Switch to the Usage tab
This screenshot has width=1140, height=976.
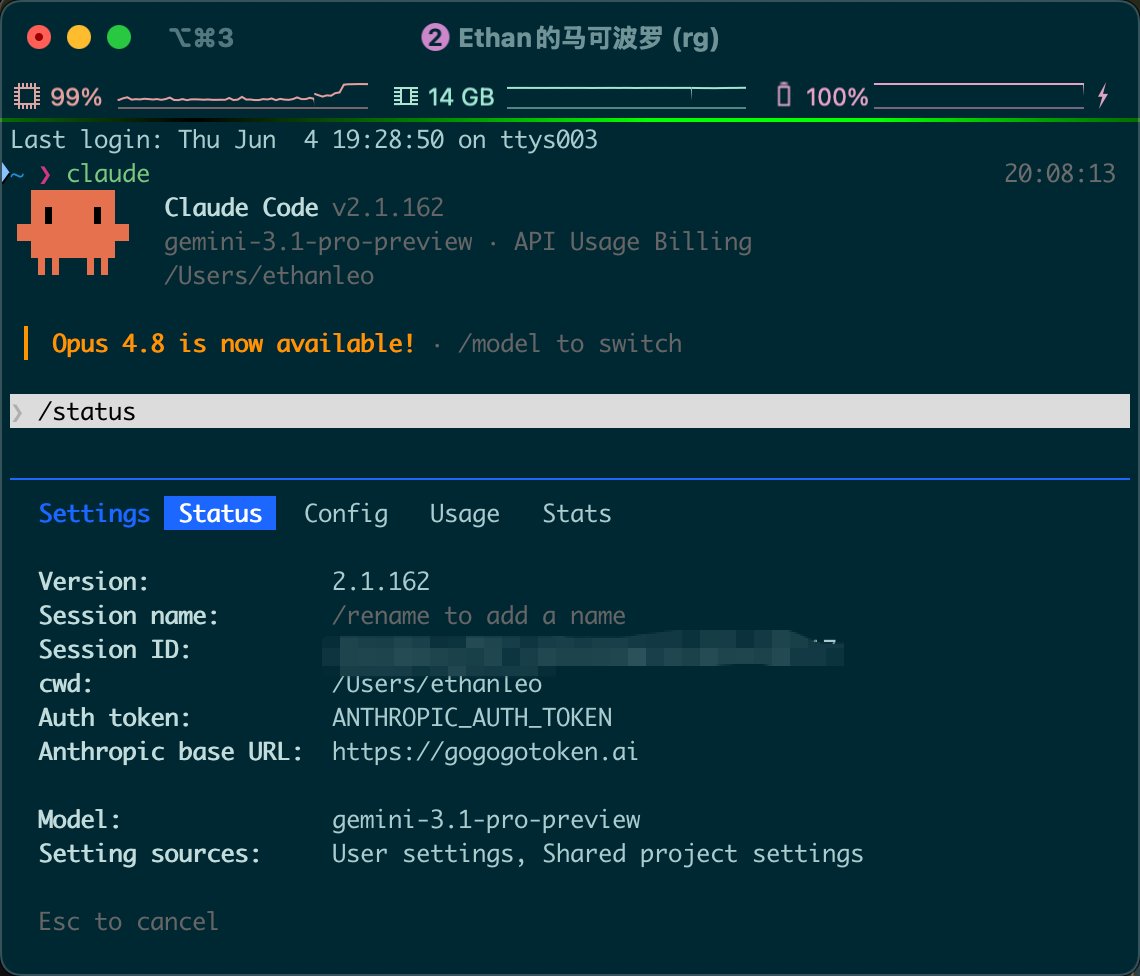click(x=465, y=513)
